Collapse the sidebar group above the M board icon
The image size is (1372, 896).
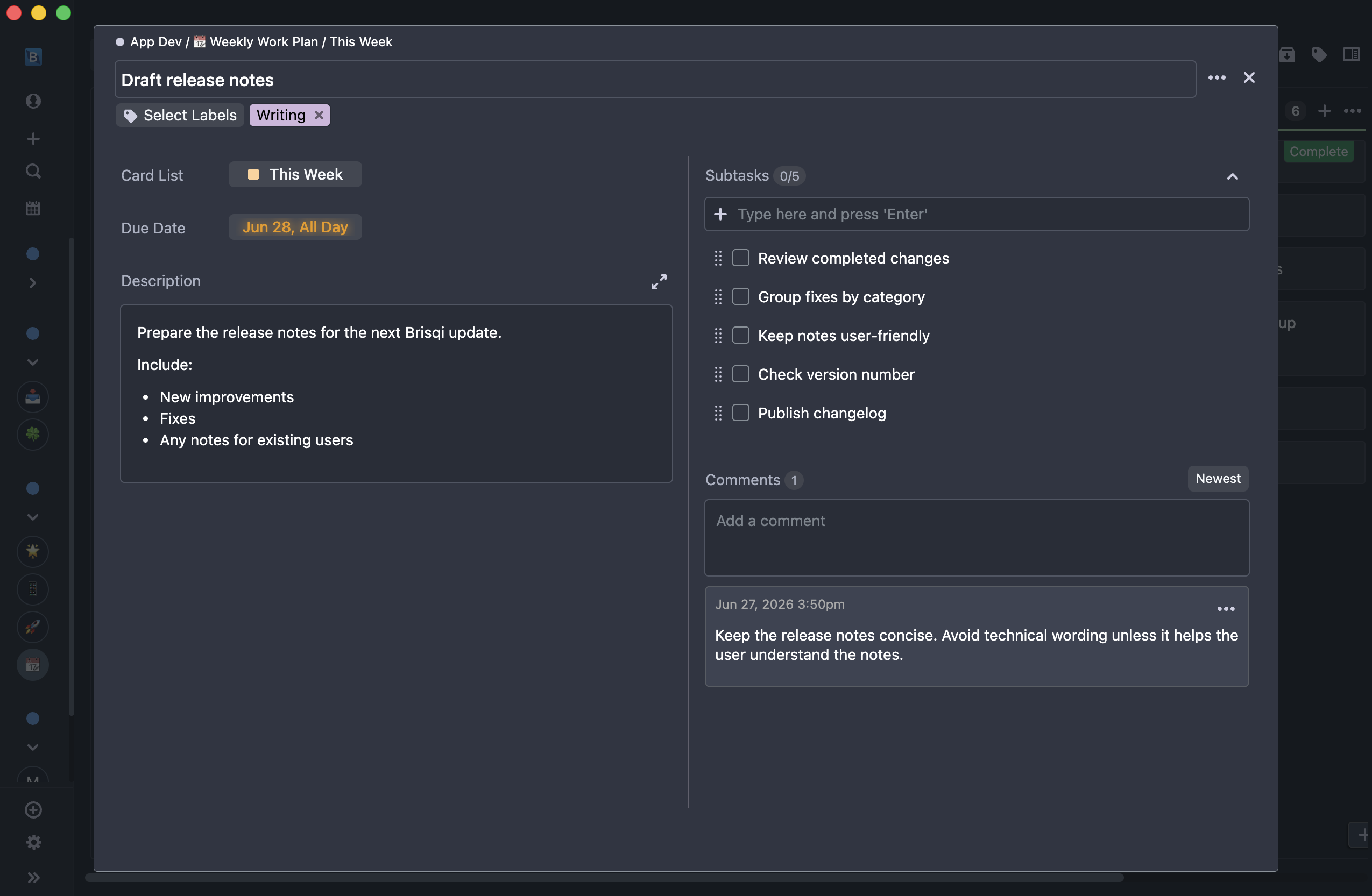click(x=33, y=747)
